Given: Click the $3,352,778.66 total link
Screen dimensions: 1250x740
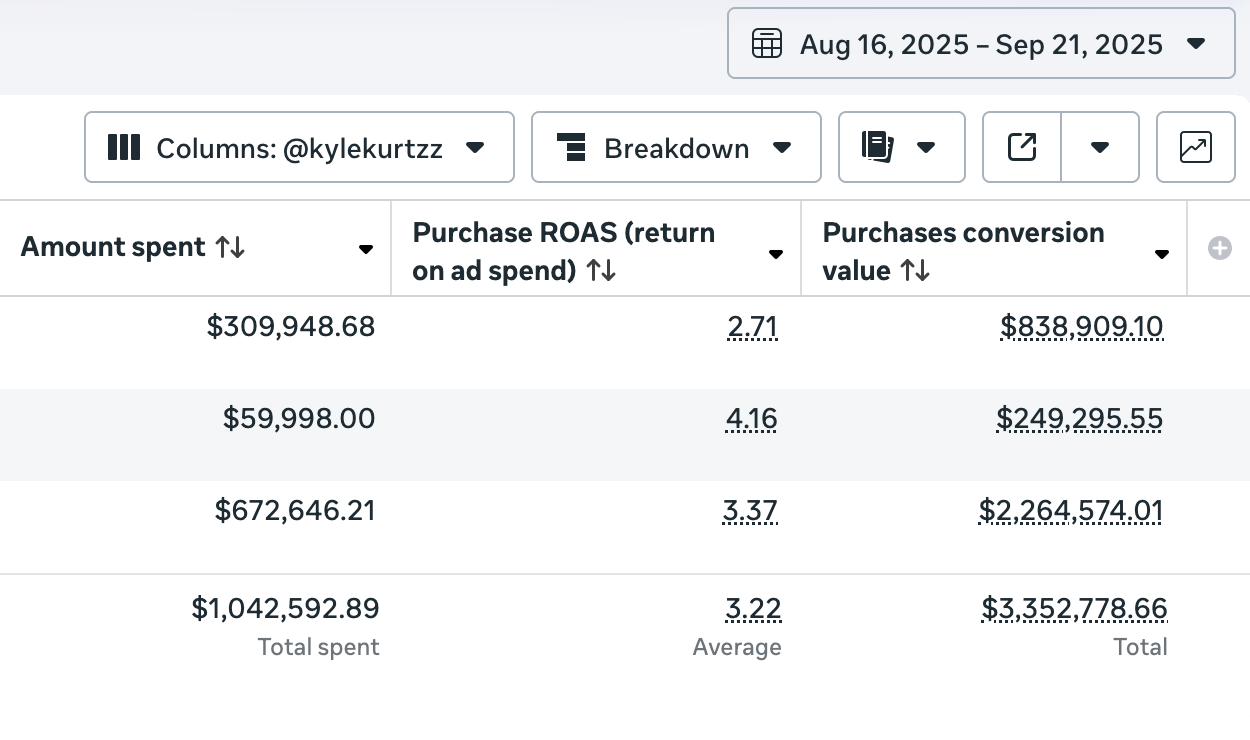Looking at the screenshot, I should (x=1074, y=608).
